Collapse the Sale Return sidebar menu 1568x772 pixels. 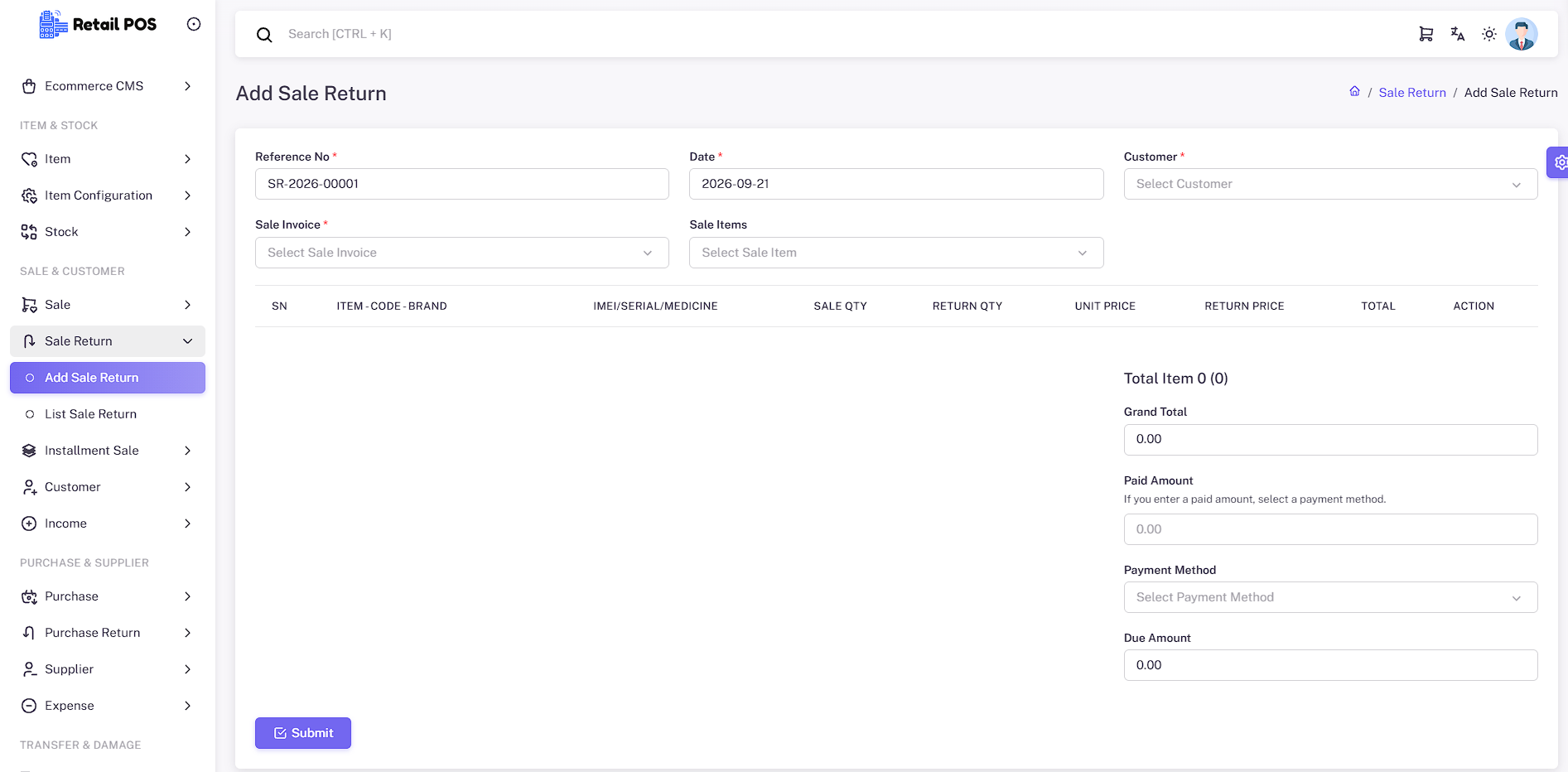pos(108,341)
